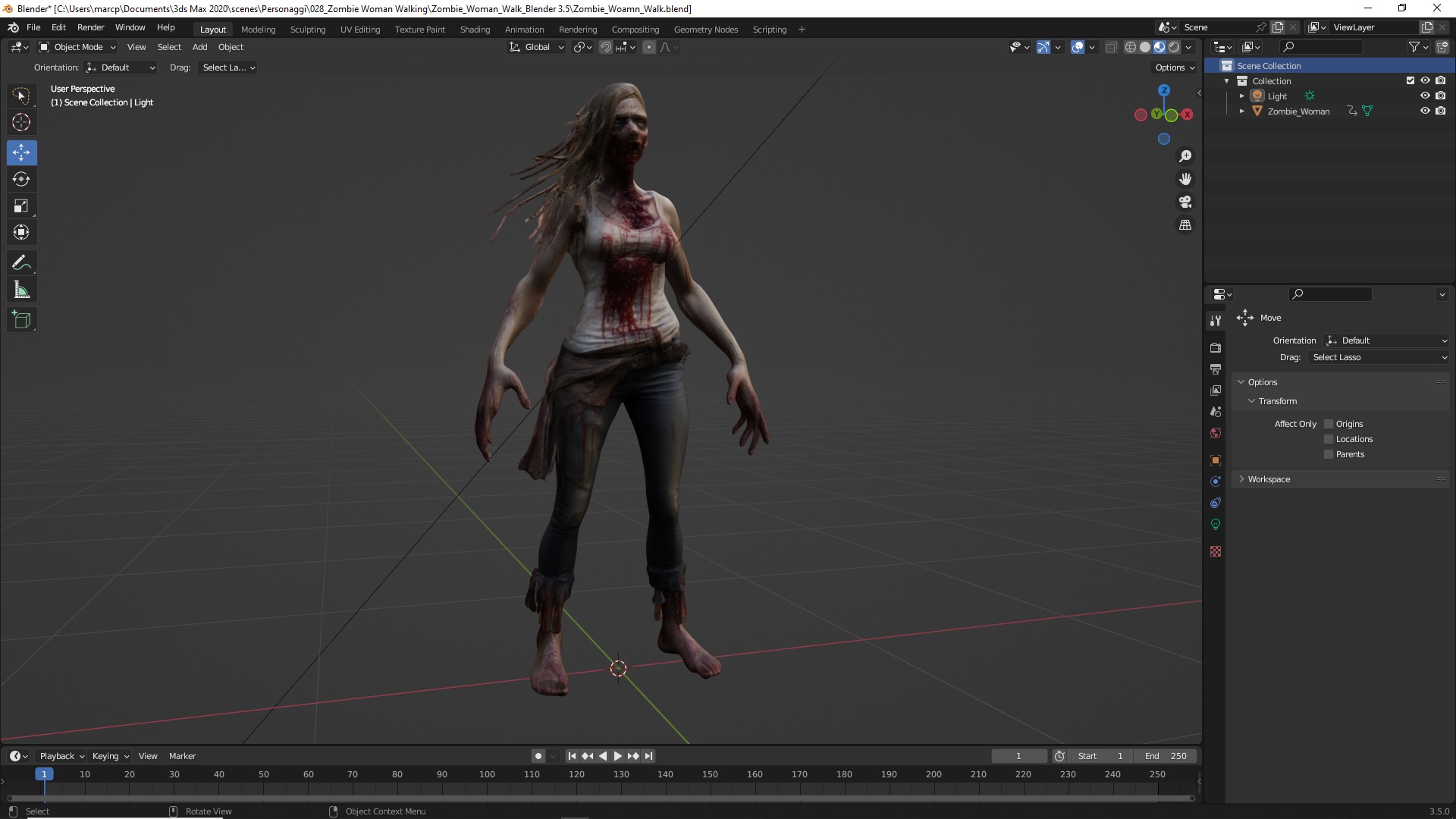Open the header Drag Select La... dropdown
Screen dimensions: 1456x819
point(228,67)
